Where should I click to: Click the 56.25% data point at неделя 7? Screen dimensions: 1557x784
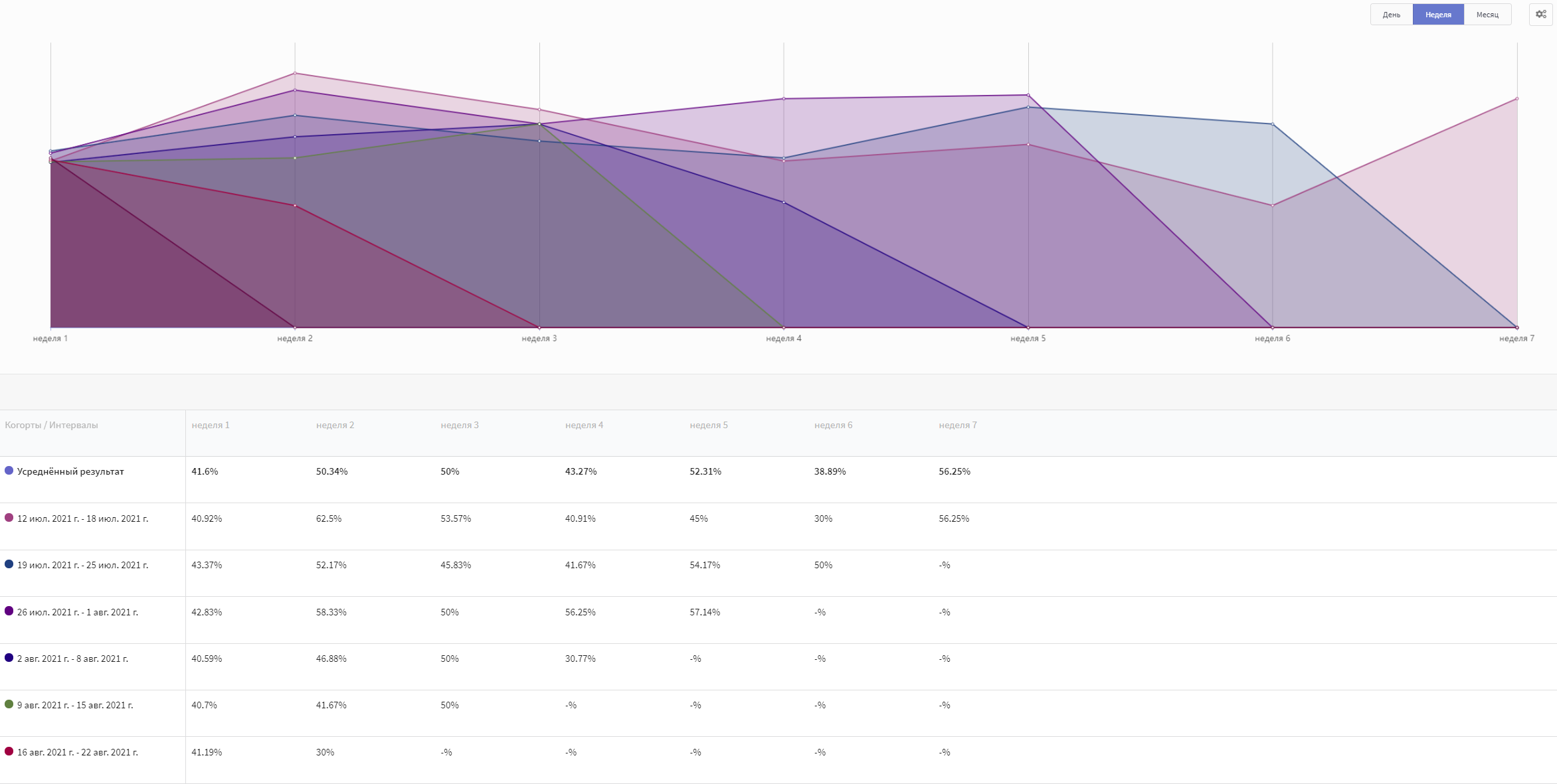point(1516,99)
